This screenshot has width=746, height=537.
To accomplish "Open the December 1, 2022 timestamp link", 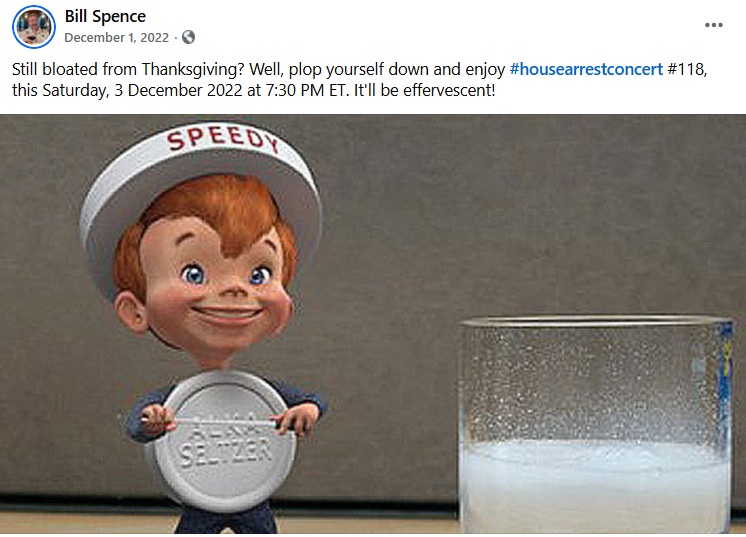I will coord(117,38).
